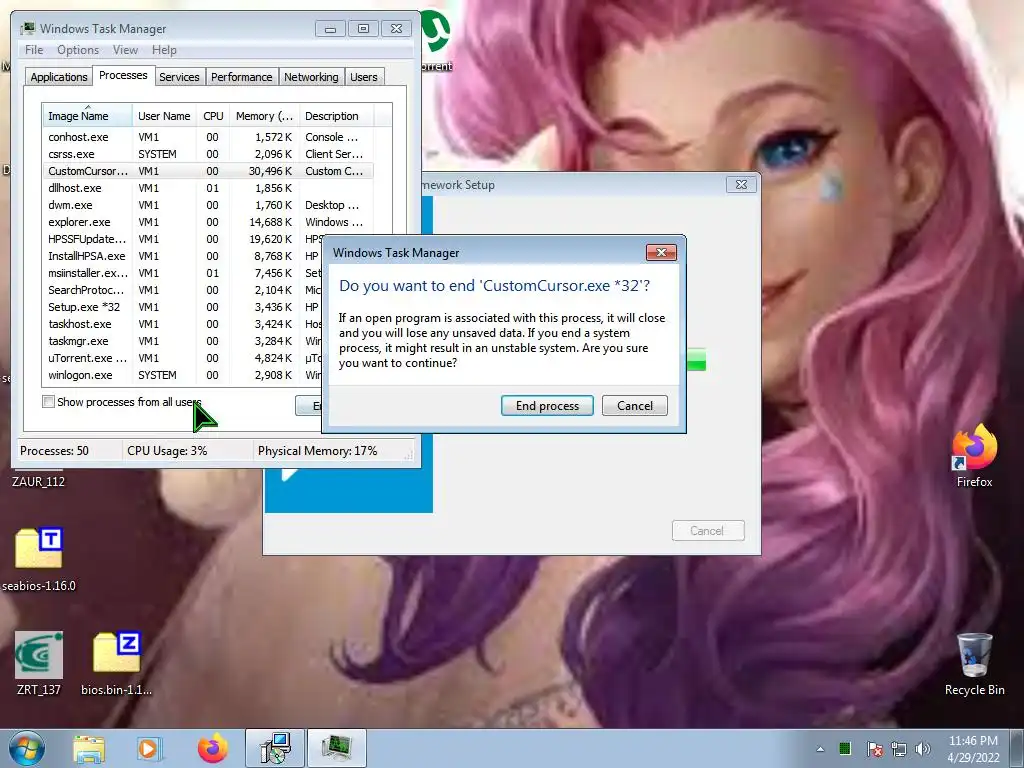
Task: Open the volume speaker tray icon
Action: 923,749
